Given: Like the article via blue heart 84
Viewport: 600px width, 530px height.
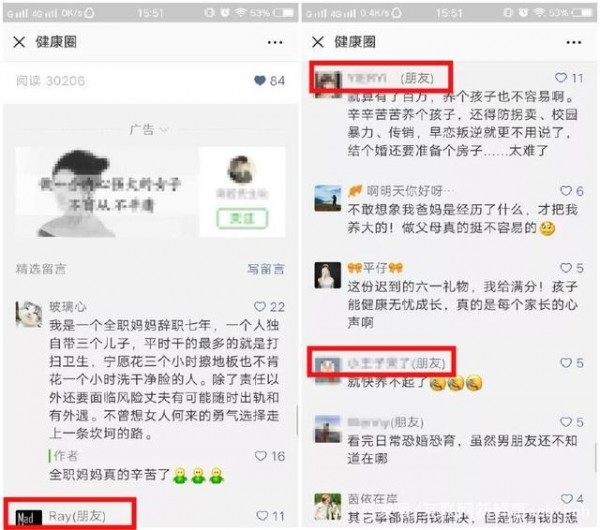Looking at the screenshot, I should [260, 80].
